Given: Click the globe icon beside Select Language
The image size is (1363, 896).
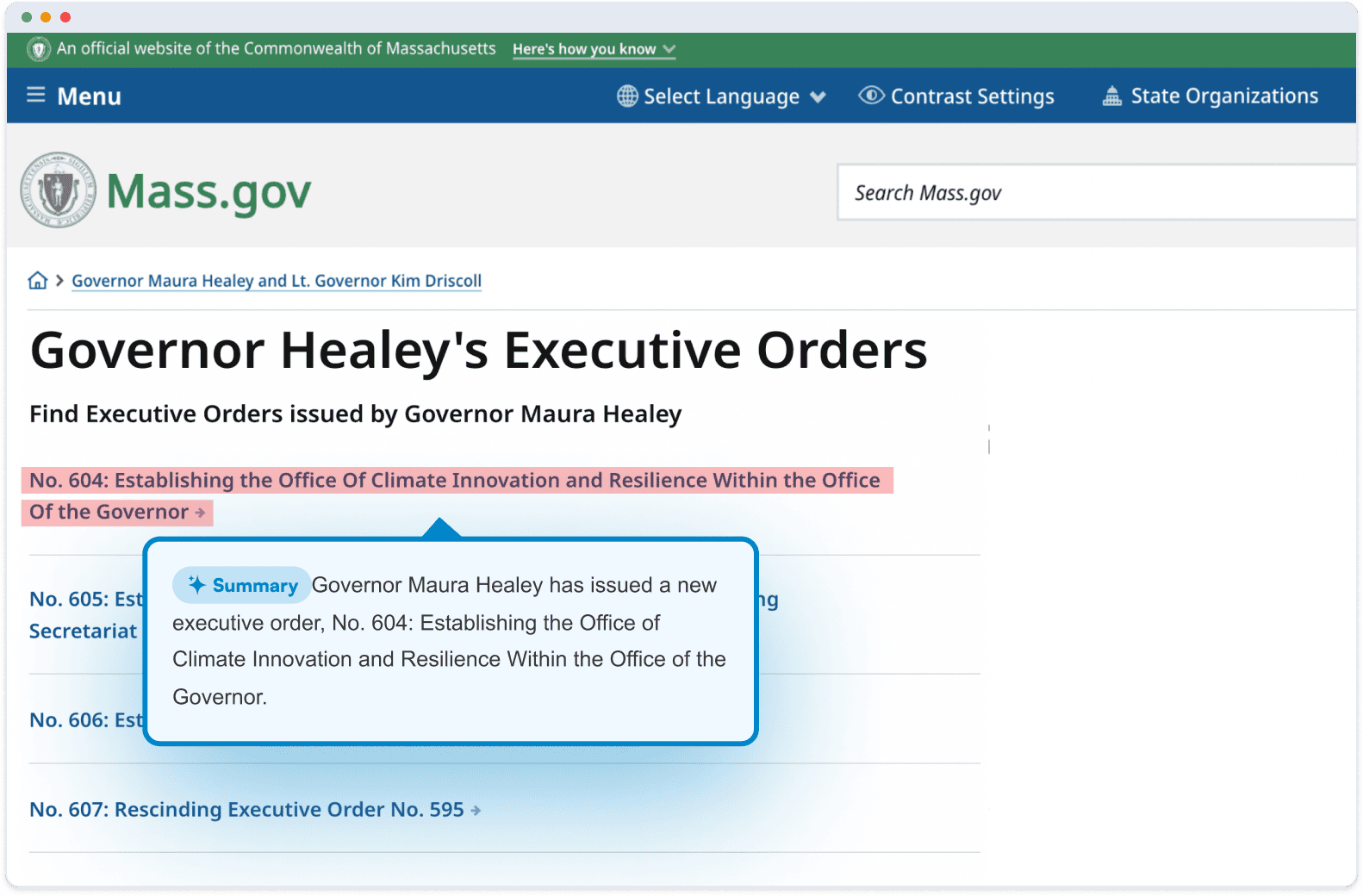Looking at the screenshot, I should point(627,96).
